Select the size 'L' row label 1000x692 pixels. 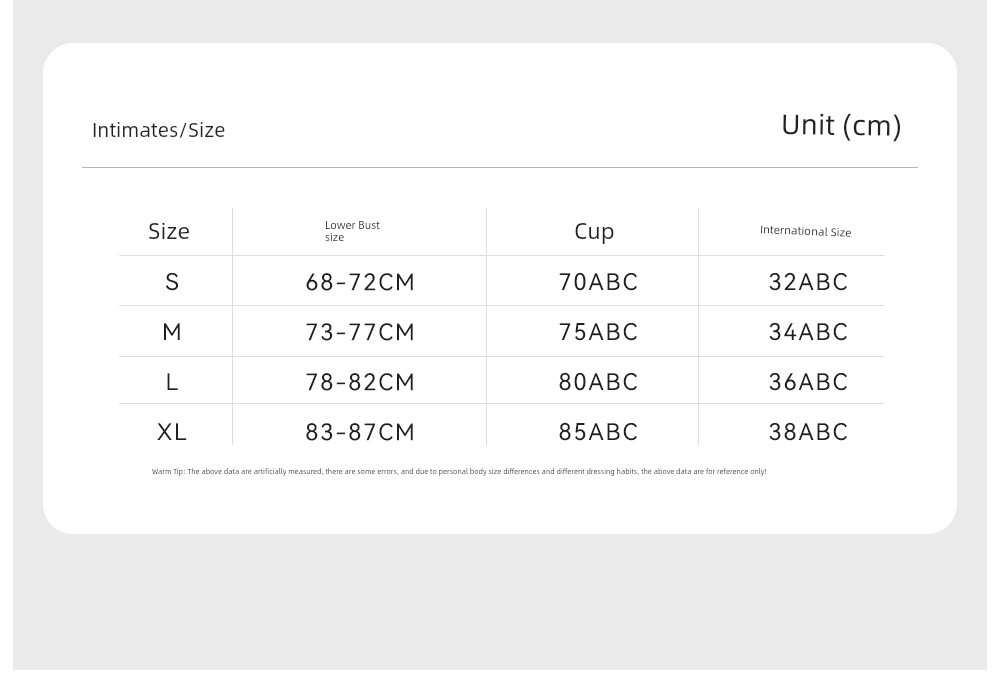coord(172,382)
